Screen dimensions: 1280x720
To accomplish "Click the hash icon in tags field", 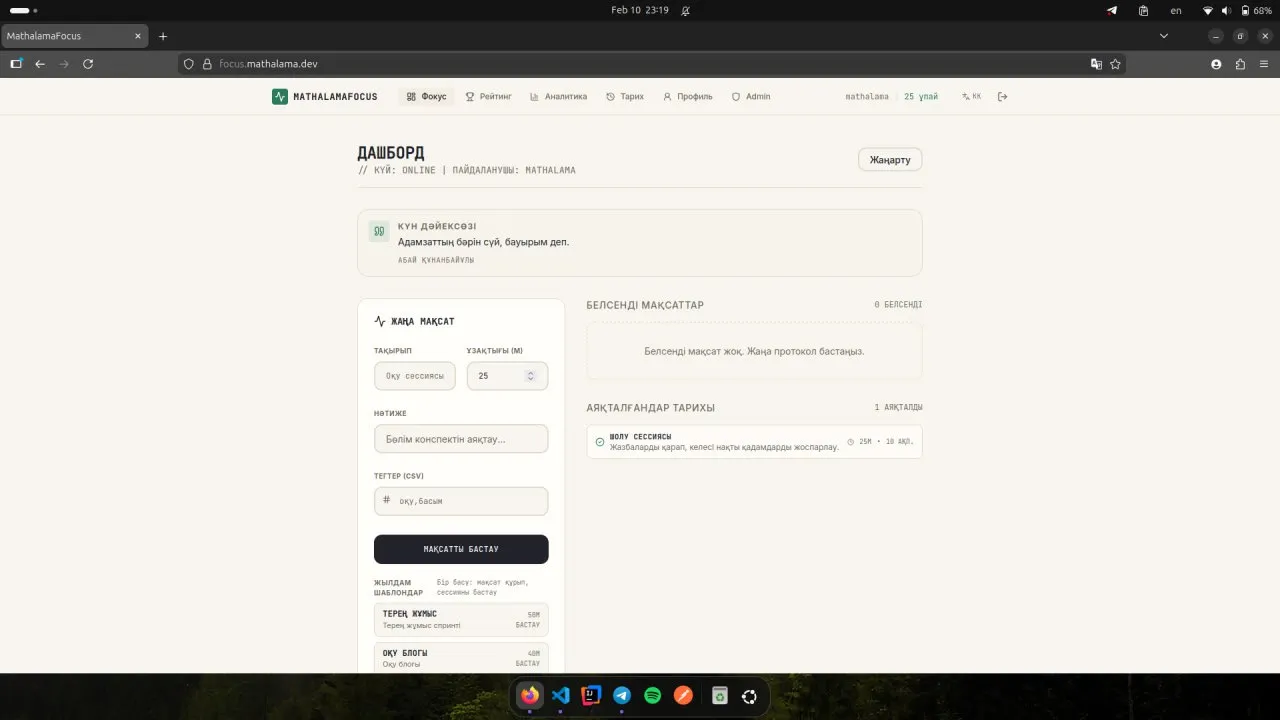I will coord(387,499).
